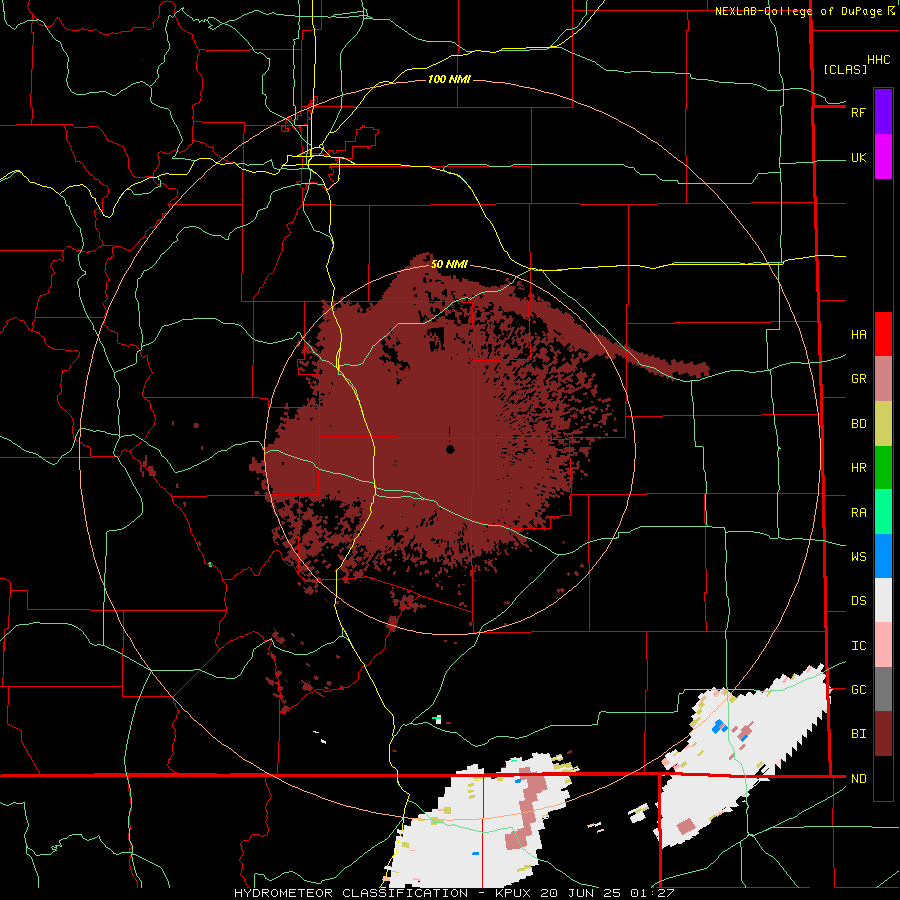Click the BD legend label
The image size is (900, 900).
[858, 423]
